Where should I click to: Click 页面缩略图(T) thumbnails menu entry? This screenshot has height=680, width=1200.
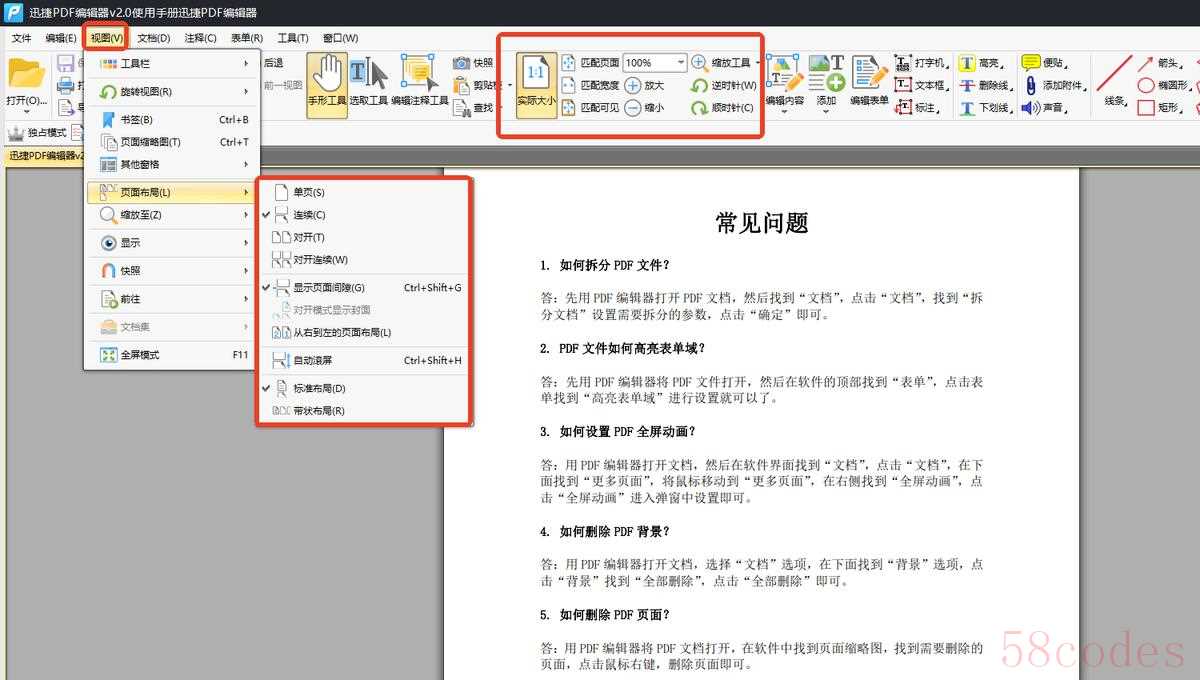(x=171, y=142)
